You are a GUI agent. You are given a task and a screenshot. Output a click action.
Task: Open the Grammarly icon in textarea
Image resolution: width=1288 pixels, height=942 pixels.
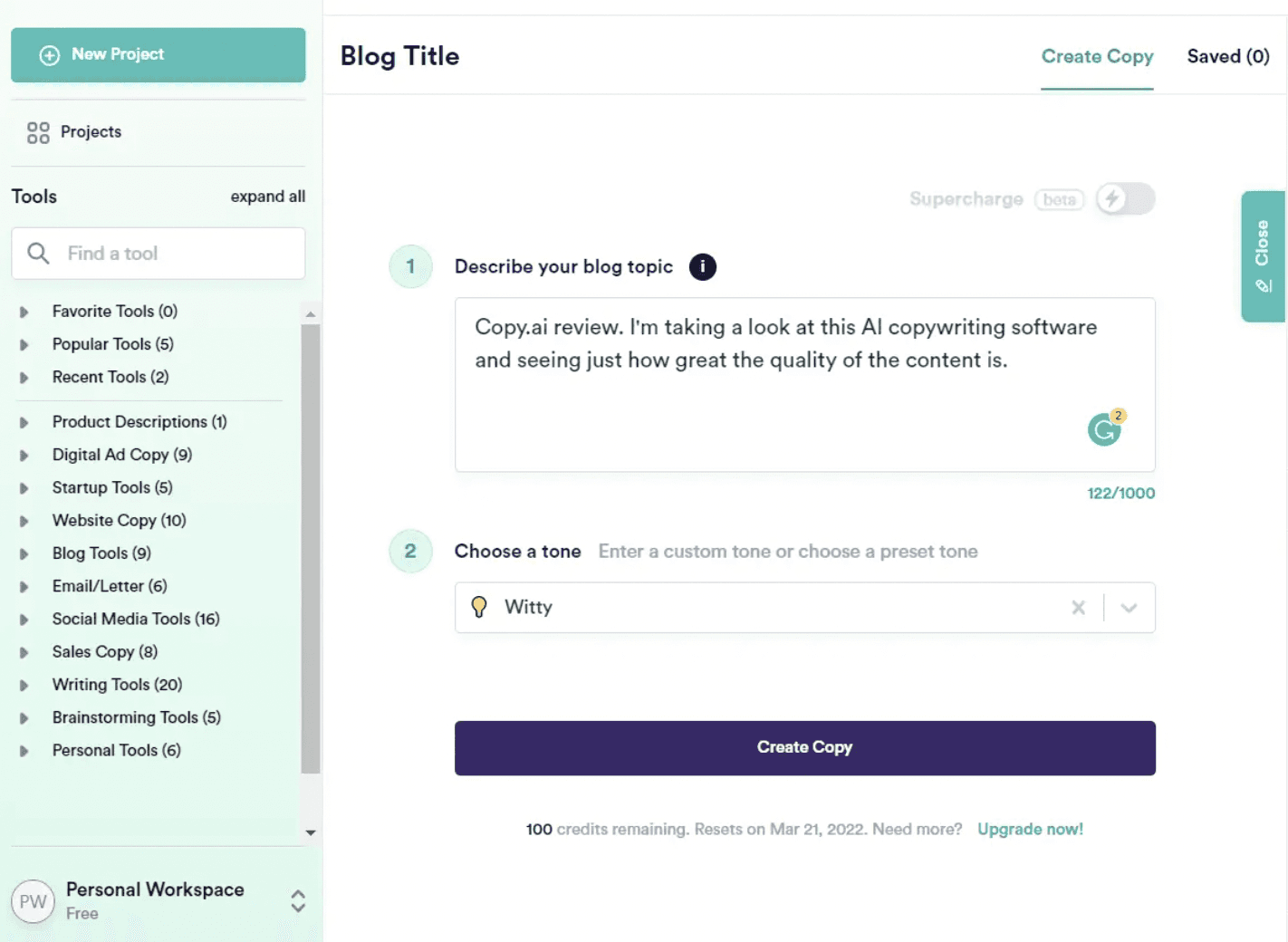pyautogui.click(x=1105, y=428)
